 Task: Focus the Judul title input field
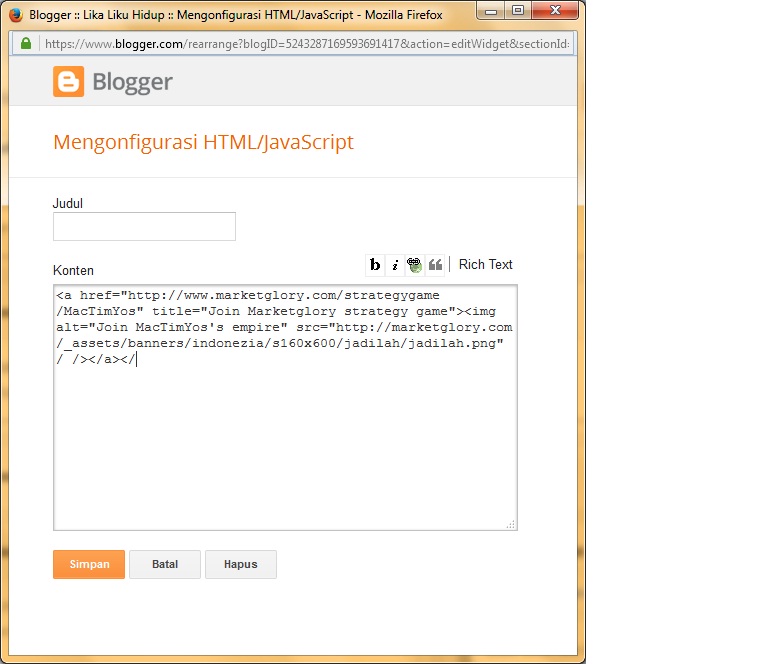144,226
